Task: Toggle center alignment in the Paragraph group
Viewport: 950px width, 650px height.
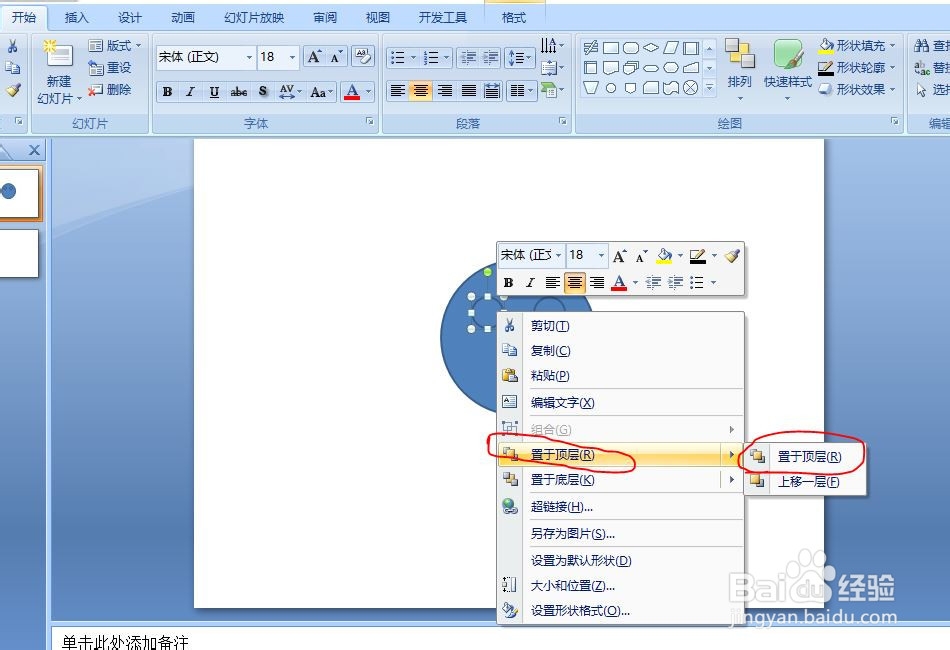Action: click(x=421, y=92)
